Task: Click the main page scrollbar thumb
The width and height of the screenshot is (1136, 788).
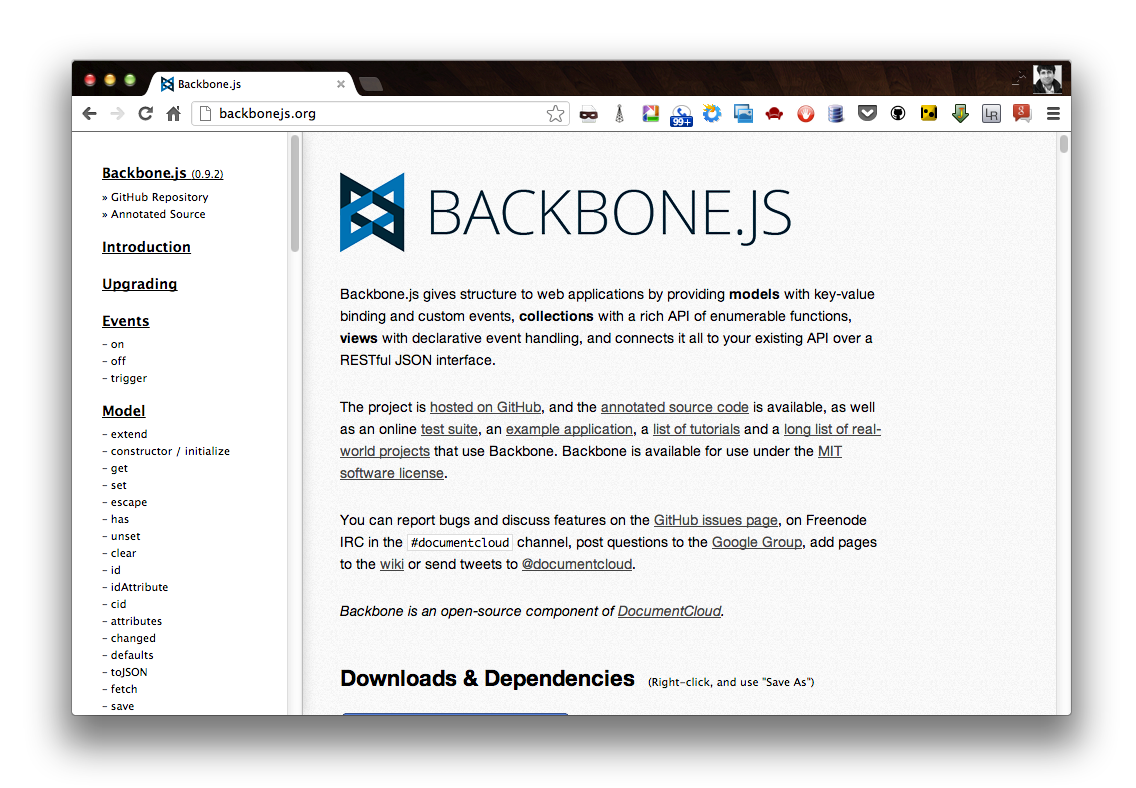Action: [x=1064, y=143]
